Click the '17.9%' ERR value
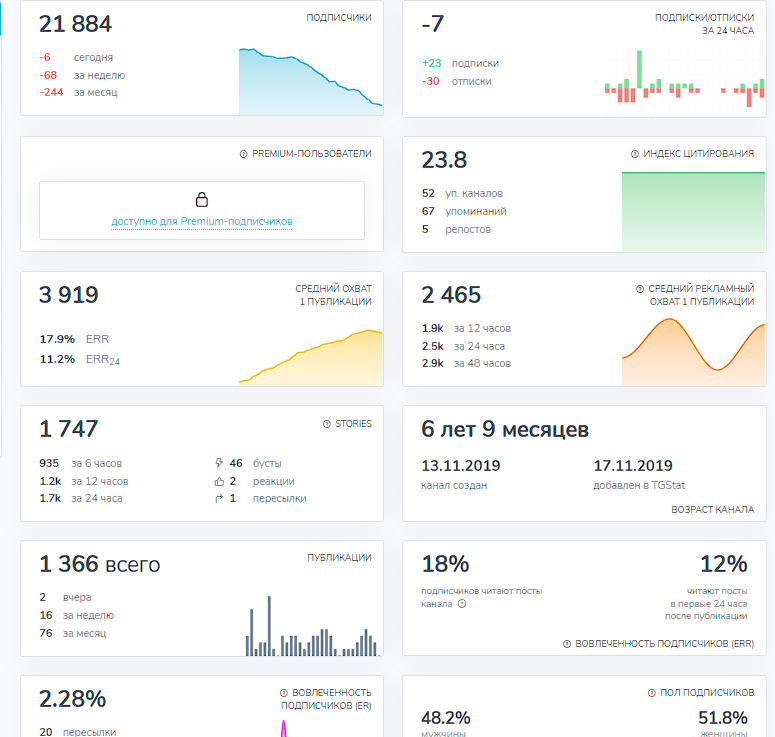 coord(57,339)
